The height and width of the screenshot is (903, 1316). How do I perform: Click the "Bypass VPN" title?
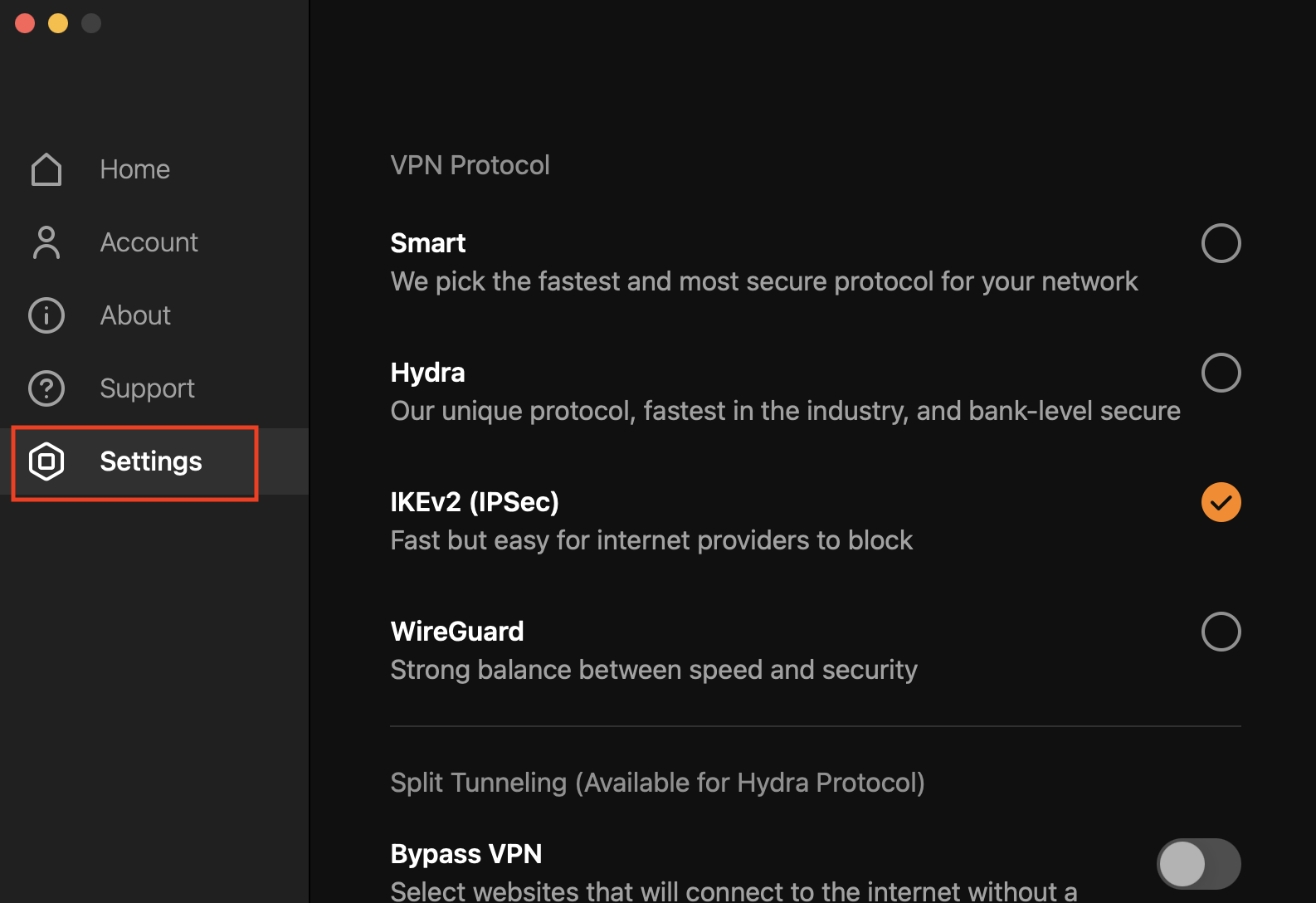[x=466, y=854]
